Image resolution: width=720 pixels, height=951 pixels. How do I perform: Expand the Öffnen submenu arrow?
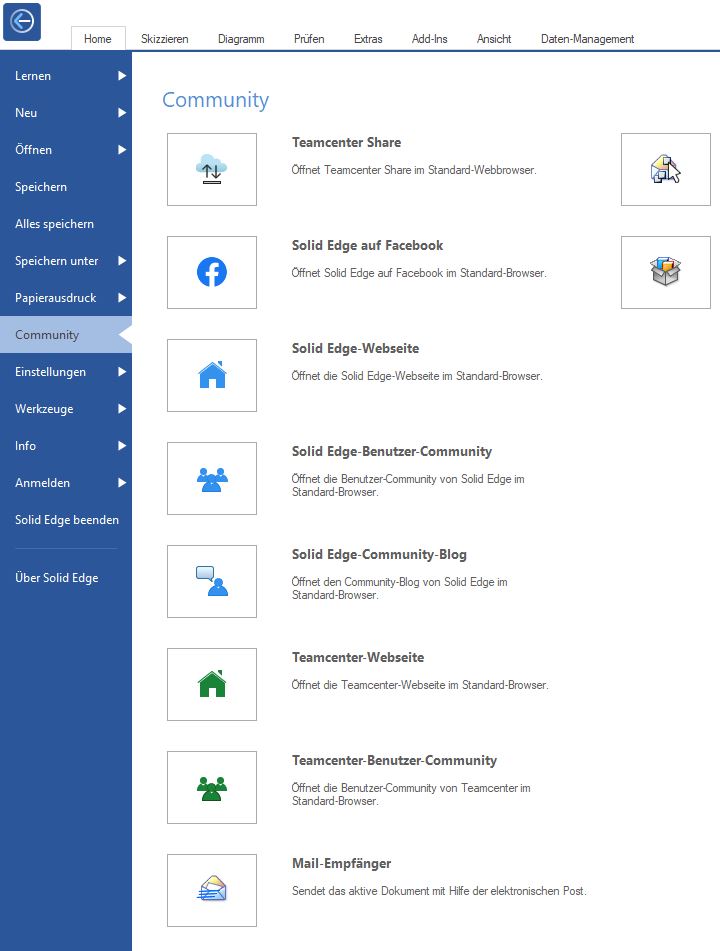[122, 150]
